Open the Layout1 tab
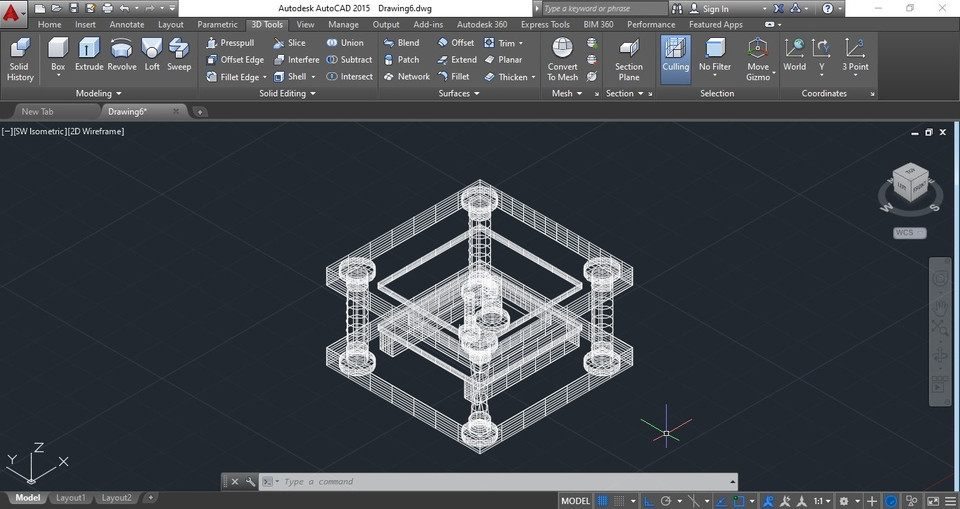 (70, 498)
